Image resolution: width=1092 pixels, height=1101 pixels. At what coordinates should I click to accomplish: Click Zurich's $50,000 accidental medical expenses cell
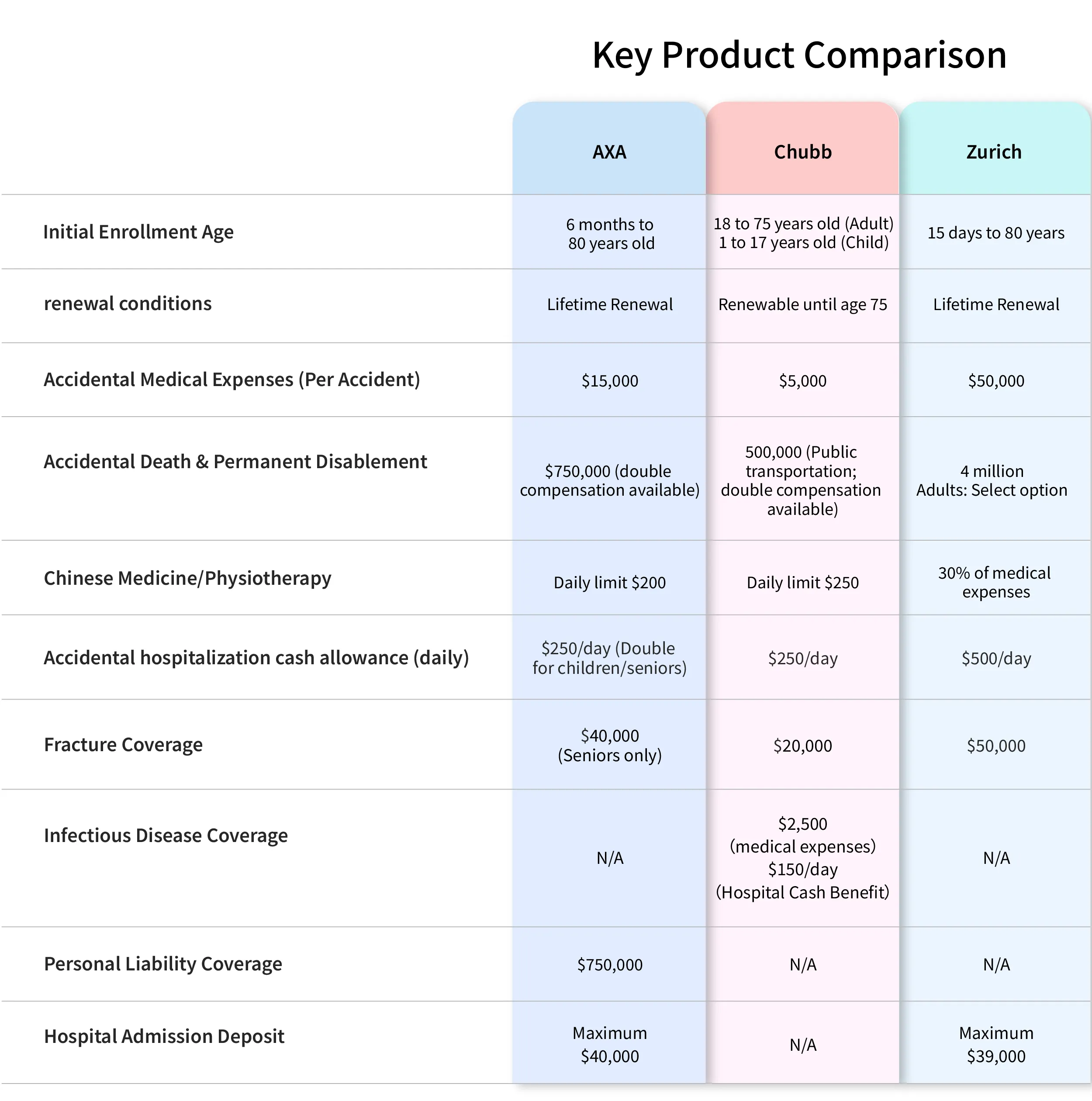coord(995,381)
